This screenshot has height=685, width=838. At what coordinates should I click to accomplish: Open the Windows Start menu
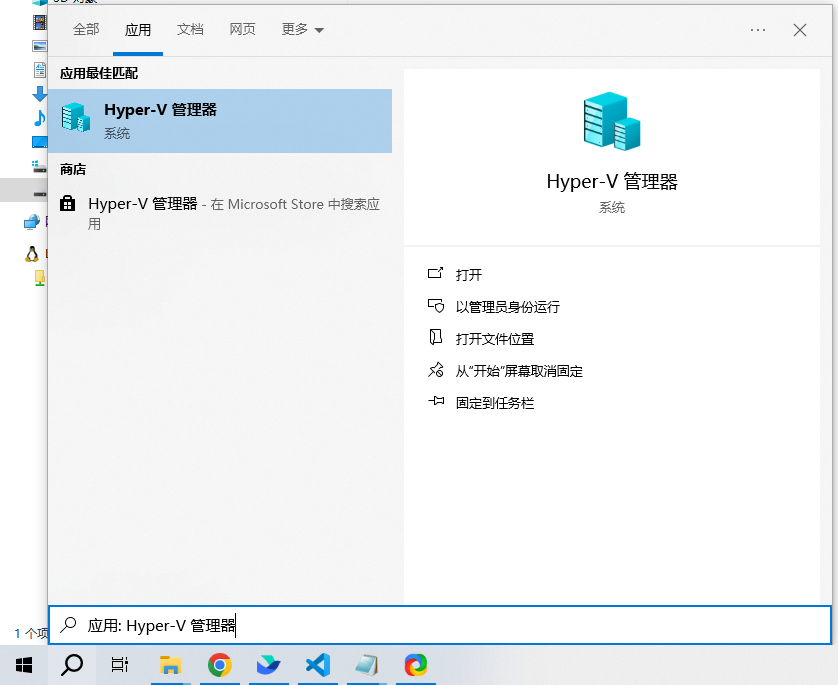24,665
